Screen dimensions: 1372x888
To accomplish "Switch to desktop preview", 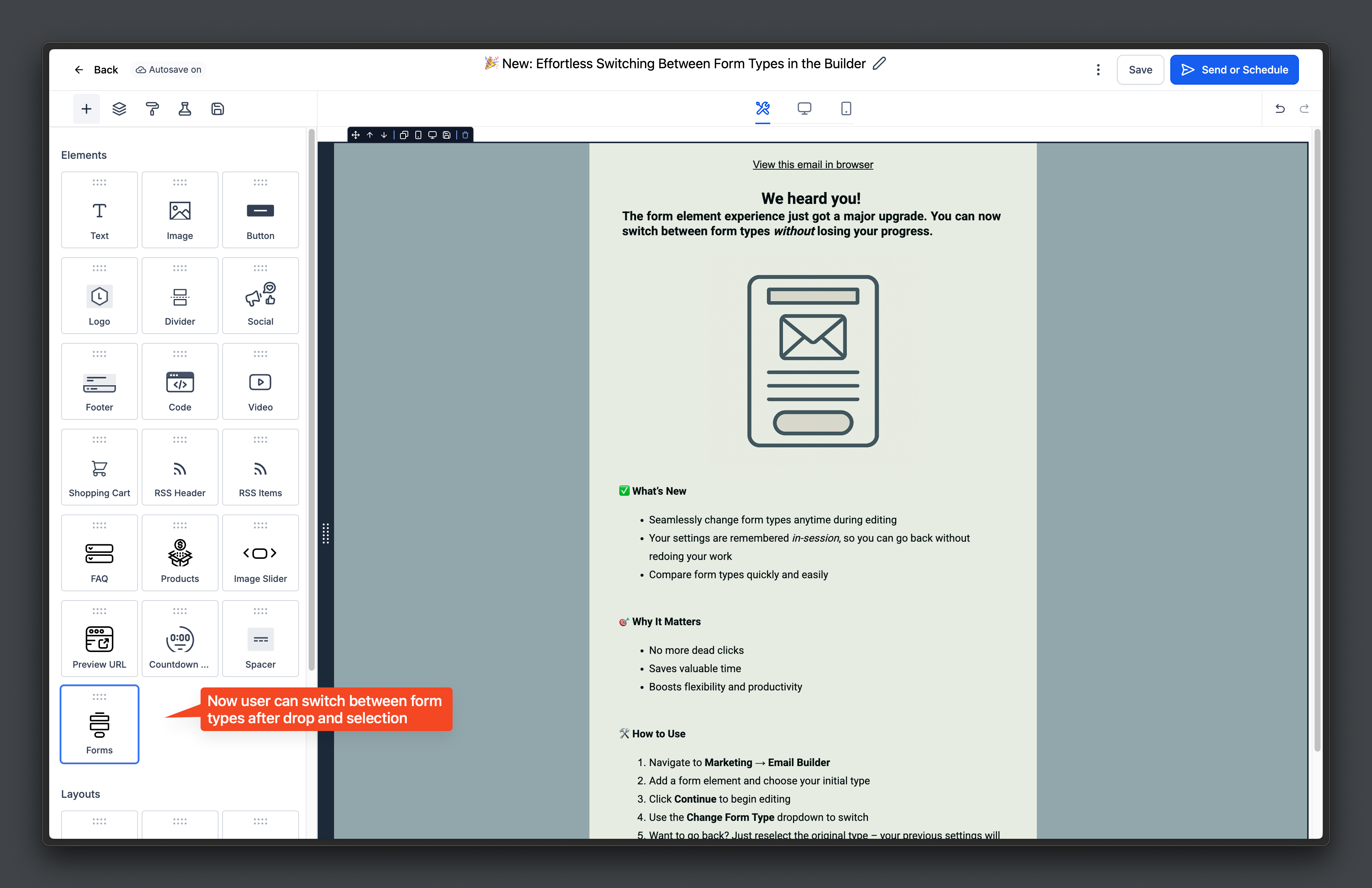I will click(804, 108).
